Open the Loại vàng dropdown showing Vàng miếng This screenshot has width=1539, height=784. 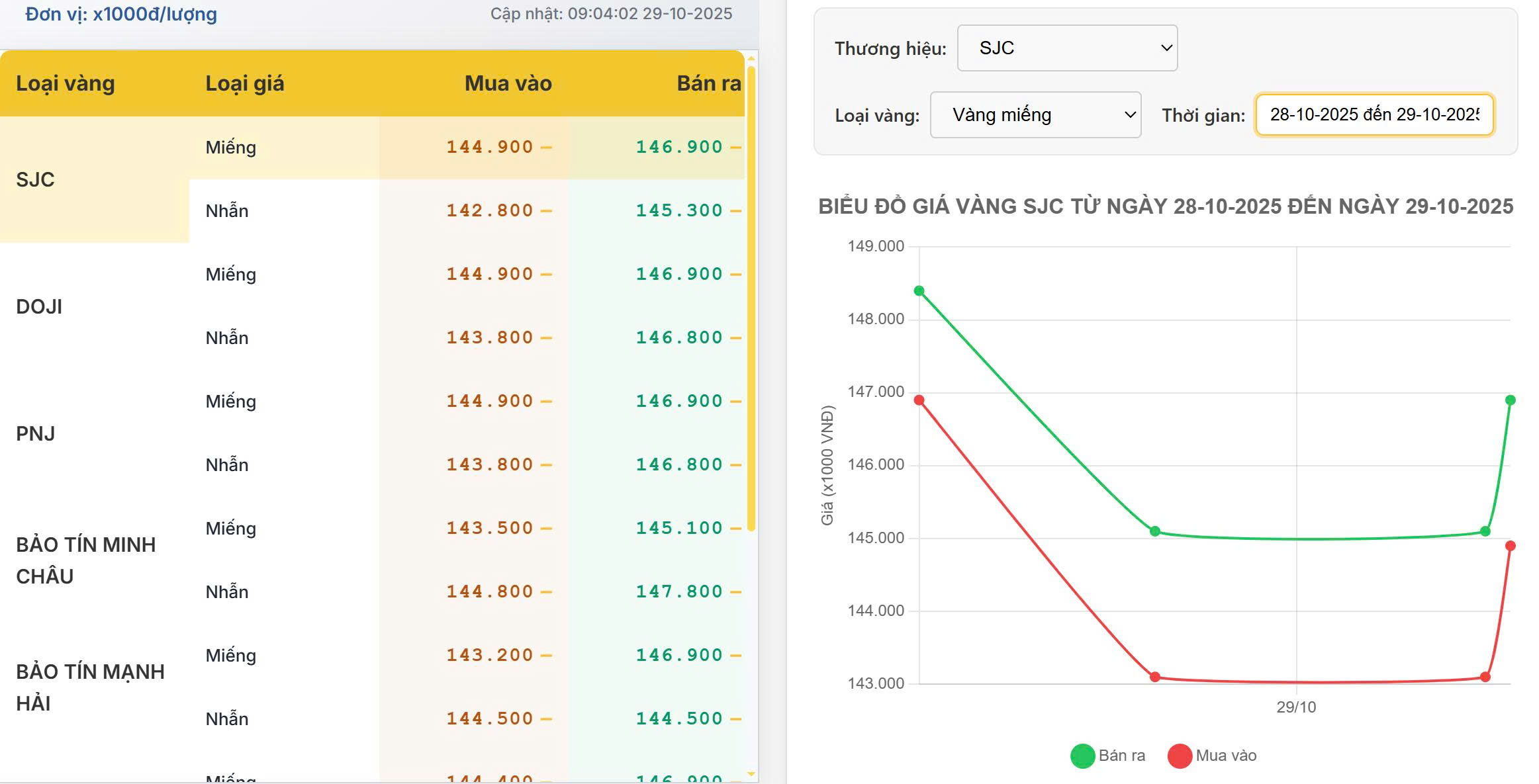pos(1035,114)
